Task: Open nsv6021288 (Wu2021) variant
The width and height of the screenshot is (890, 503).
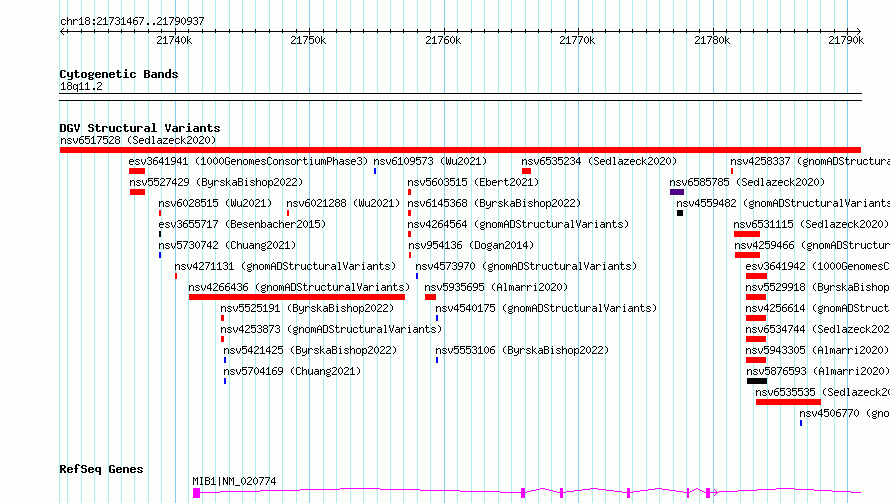Action: point(343,203)
